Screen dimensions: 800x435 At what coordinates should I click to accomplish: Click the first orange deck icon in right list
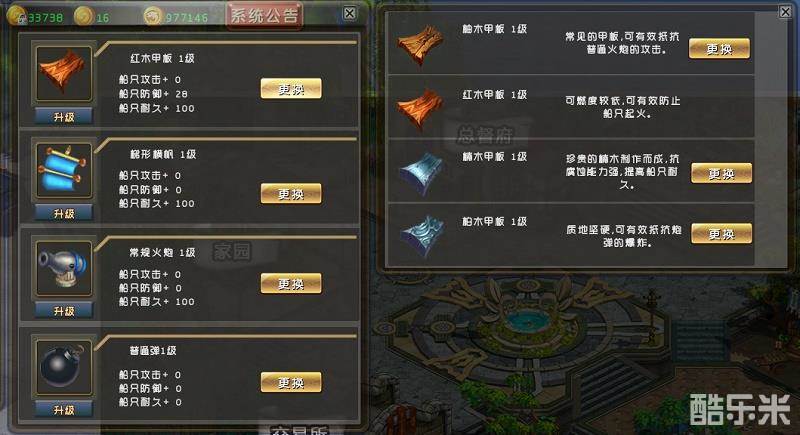tap(420, 45)
